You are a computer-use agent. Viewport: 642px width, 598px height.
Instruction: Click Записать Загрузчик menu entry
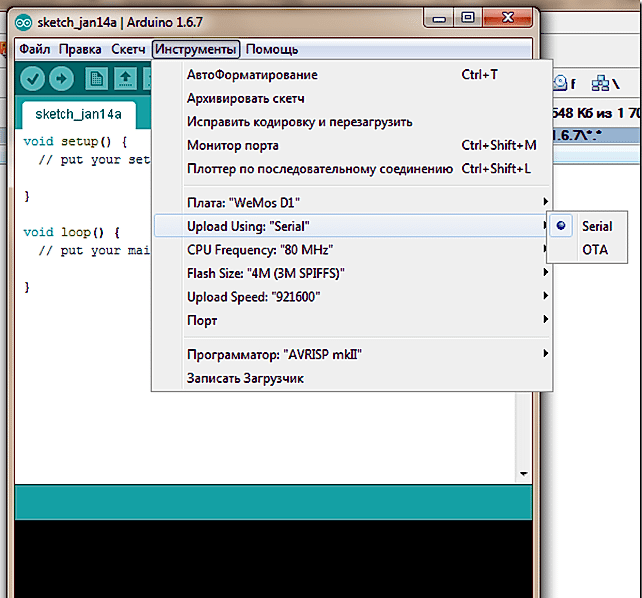pyautogui.click(x=245, y=378)
